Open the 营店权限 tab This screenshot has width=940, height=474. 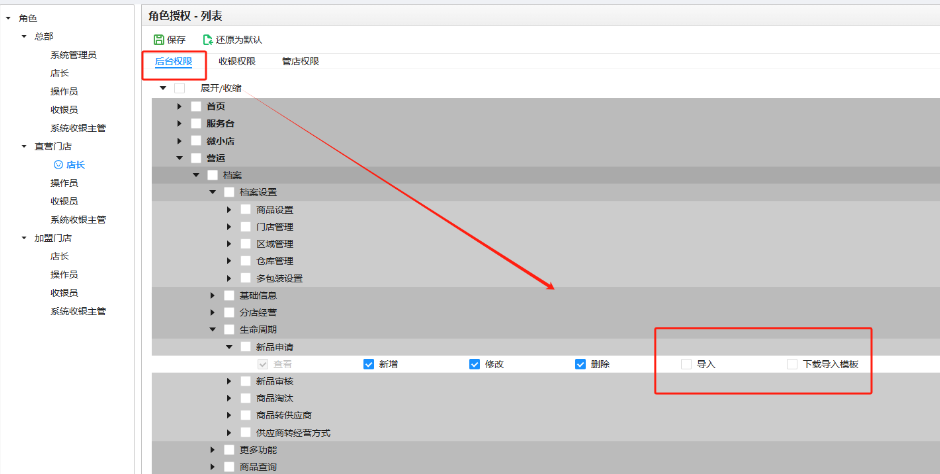click(x=300, y=62)
